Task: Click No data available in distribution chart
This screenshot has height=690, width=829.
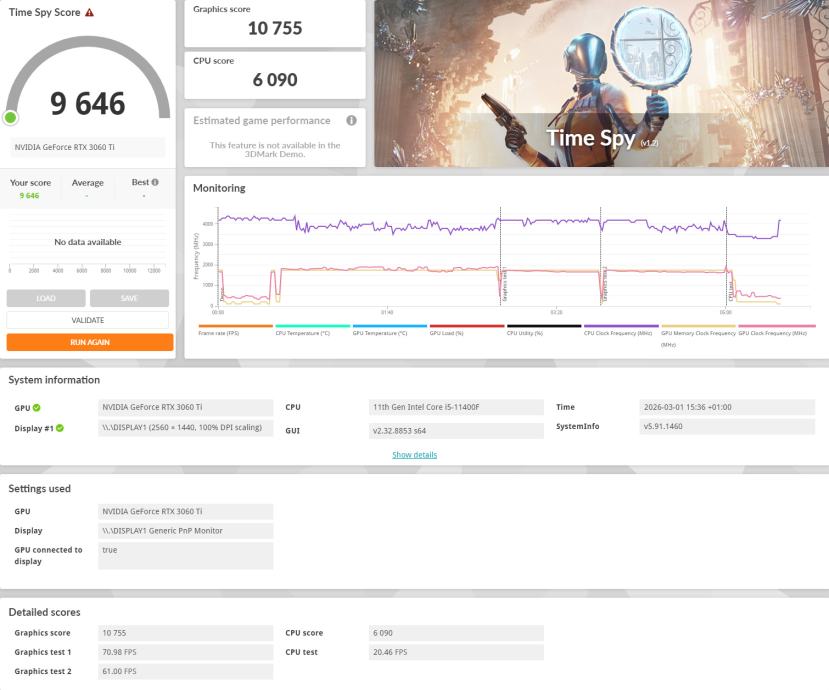Action: (x=88, y=242)
